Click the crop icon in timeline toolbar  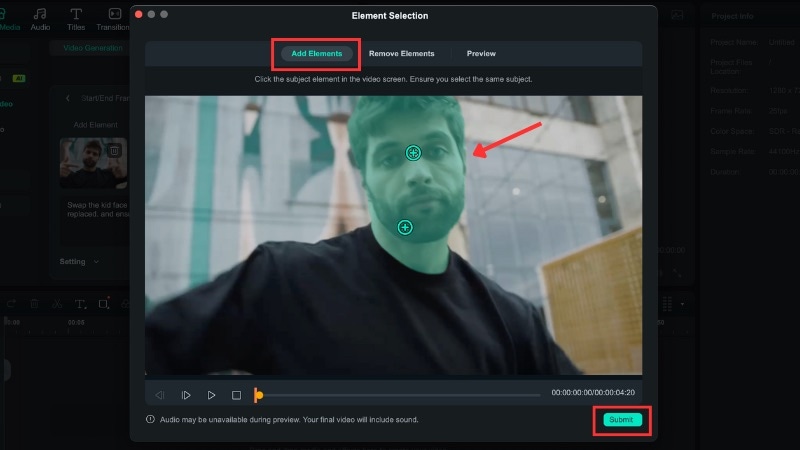[x=104, y=304]
